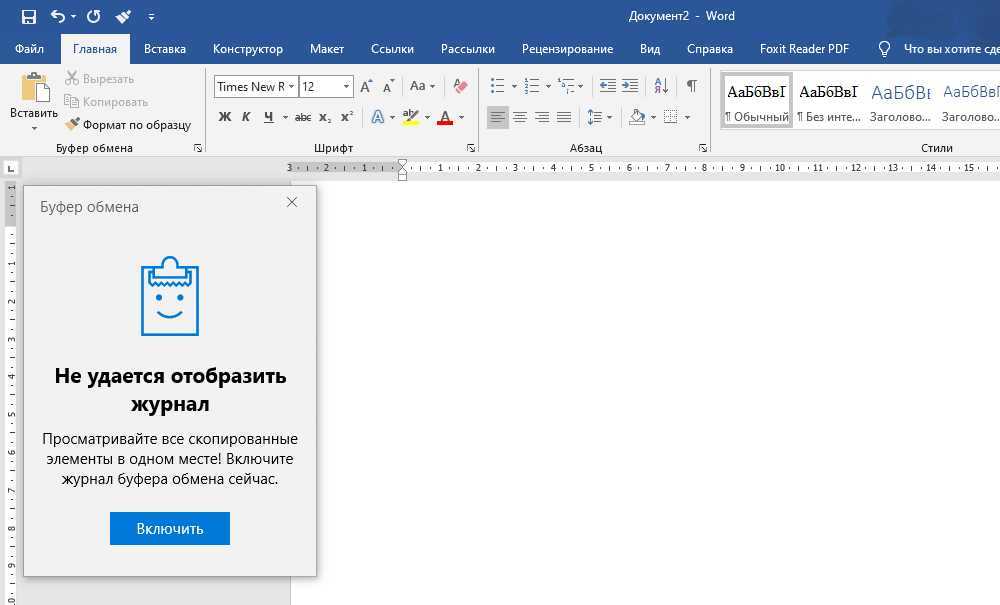Increase paragraph indent
1000x605 pixels.
(x=630, y=86)
